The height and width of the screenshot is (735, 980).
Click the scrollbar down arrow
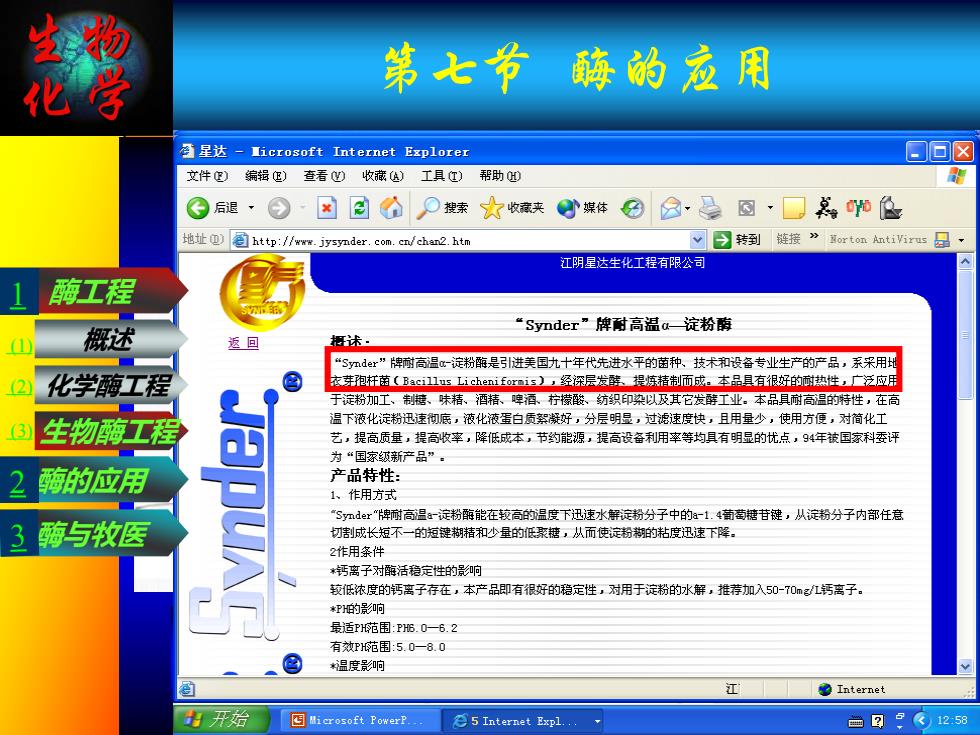(966, 667)
